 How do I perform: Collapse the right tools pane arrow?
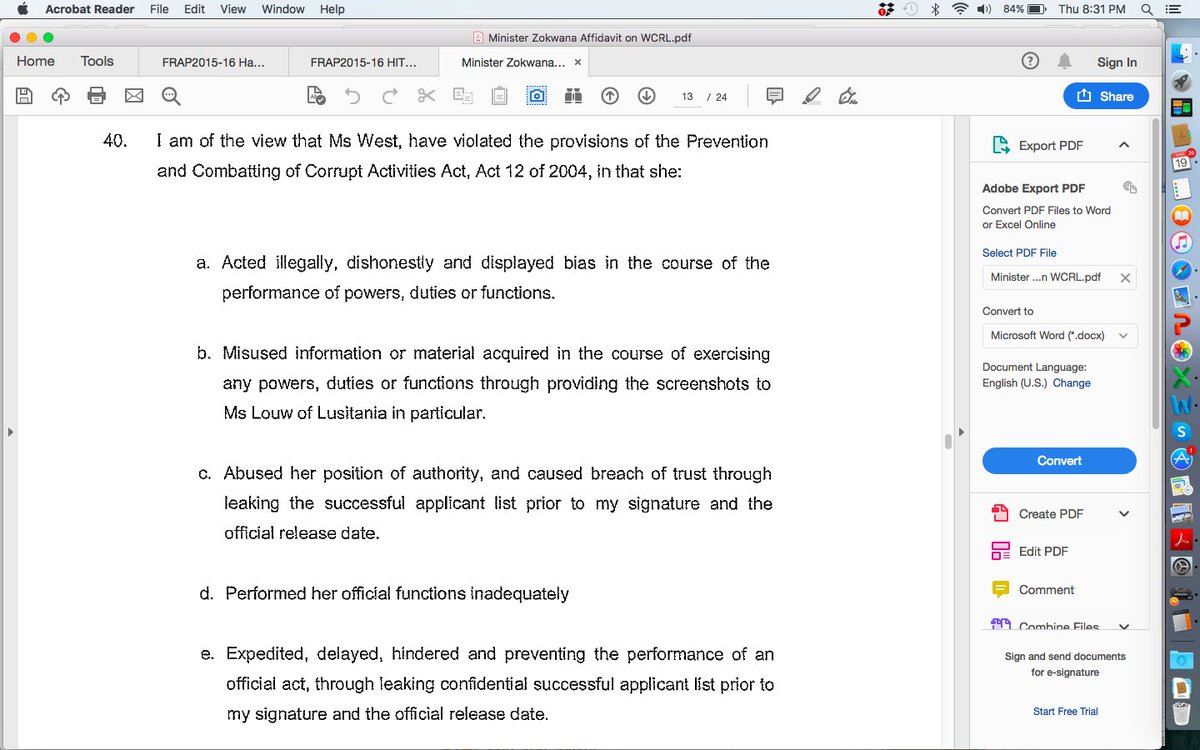tap(960, 432)
